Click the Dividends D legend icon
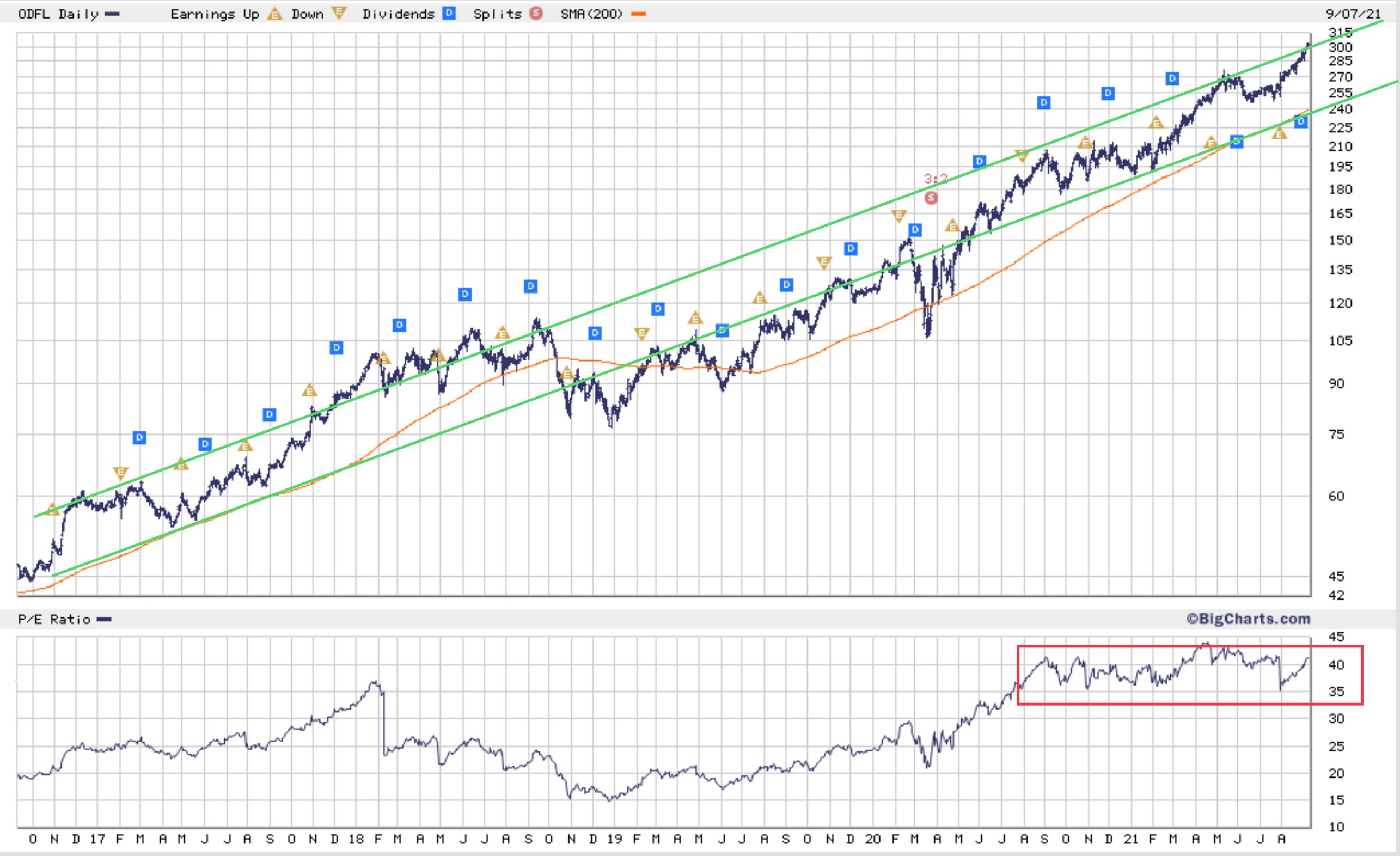The width and height of the screenshot is (1400, 856). pos(449,14)
